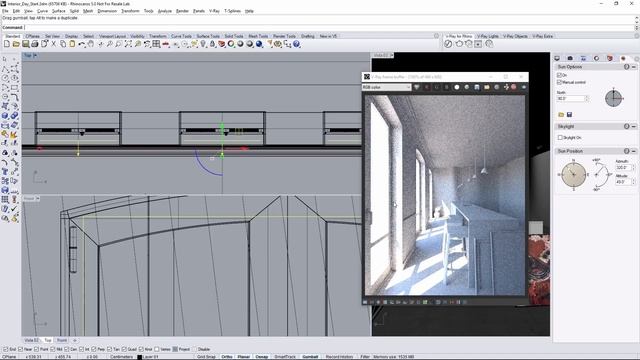Open the Render menu
640x360 pixels.
click(182, 11)
